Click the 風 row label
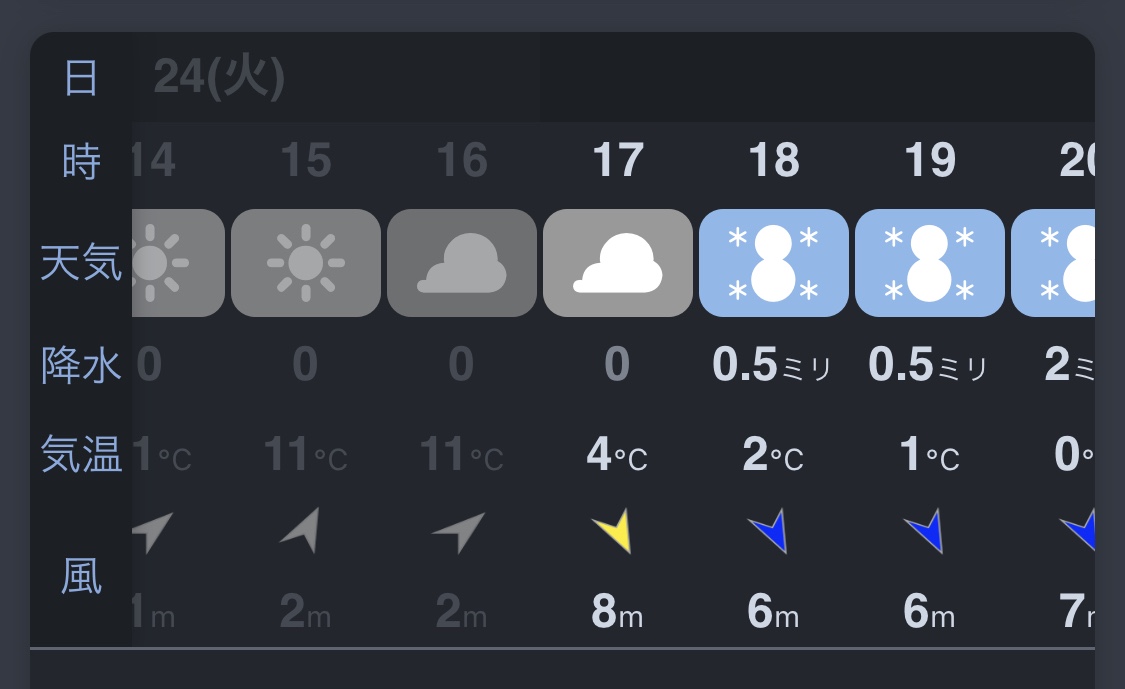This screenshot has width=1125, height=689. pyautogui.click(x=81, y=577)
